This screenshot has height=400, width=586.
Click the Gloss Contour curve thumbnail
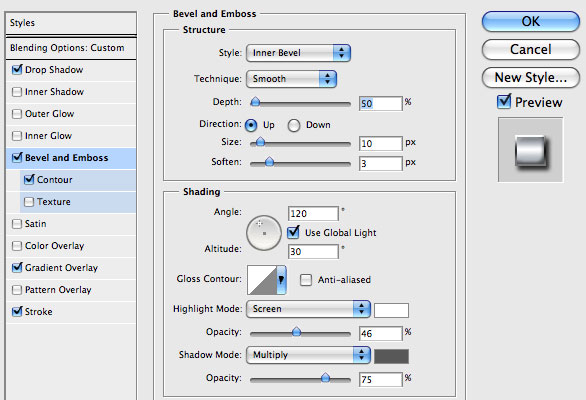tap(262, 280)
